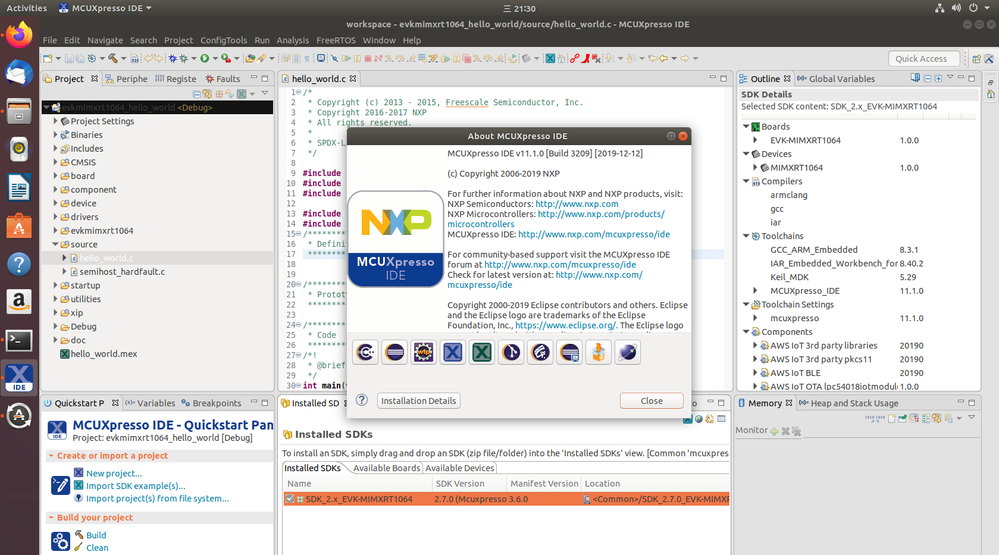Viewport: 999px width, 555px height.
Task: Add a memory monitor with the green plus
Action: [x=774, y=431]
